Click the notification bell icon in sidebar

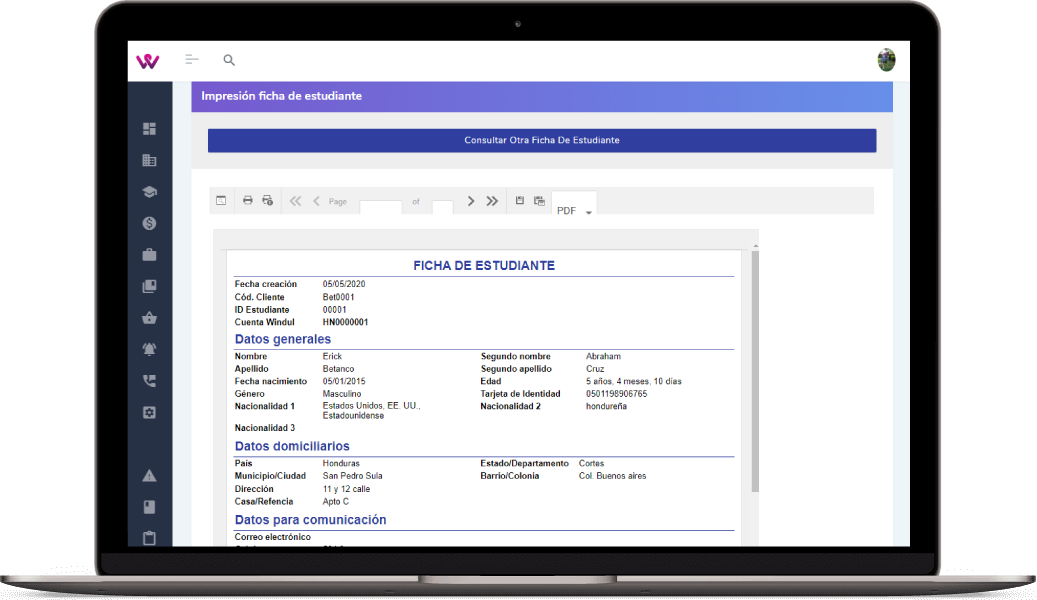point(150,349)
